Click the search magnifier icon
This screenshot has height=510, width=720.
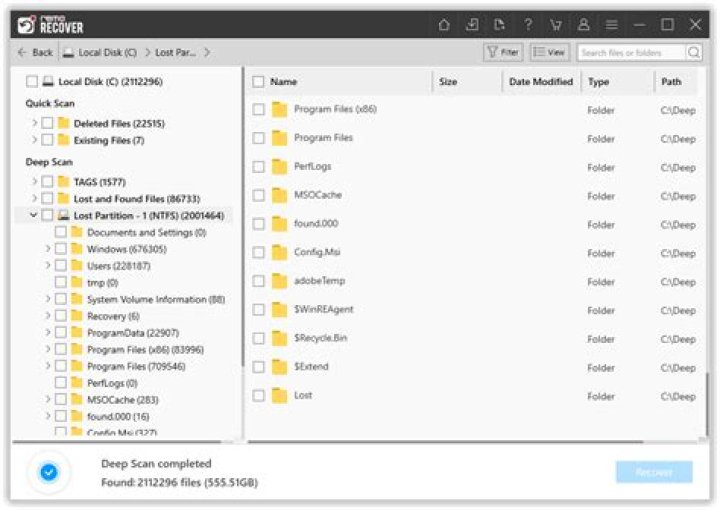click(x=693, y=52)
